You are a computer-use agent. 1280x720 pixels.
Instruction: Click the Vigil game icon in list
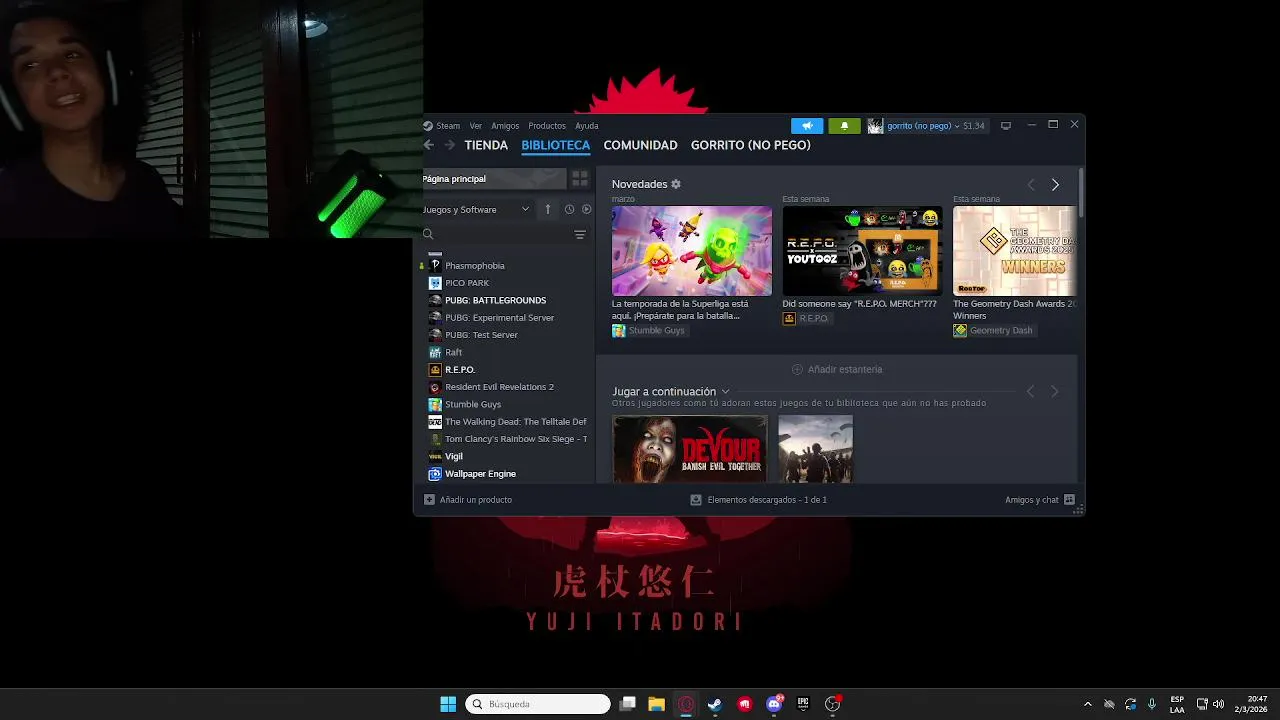[435, 456]
